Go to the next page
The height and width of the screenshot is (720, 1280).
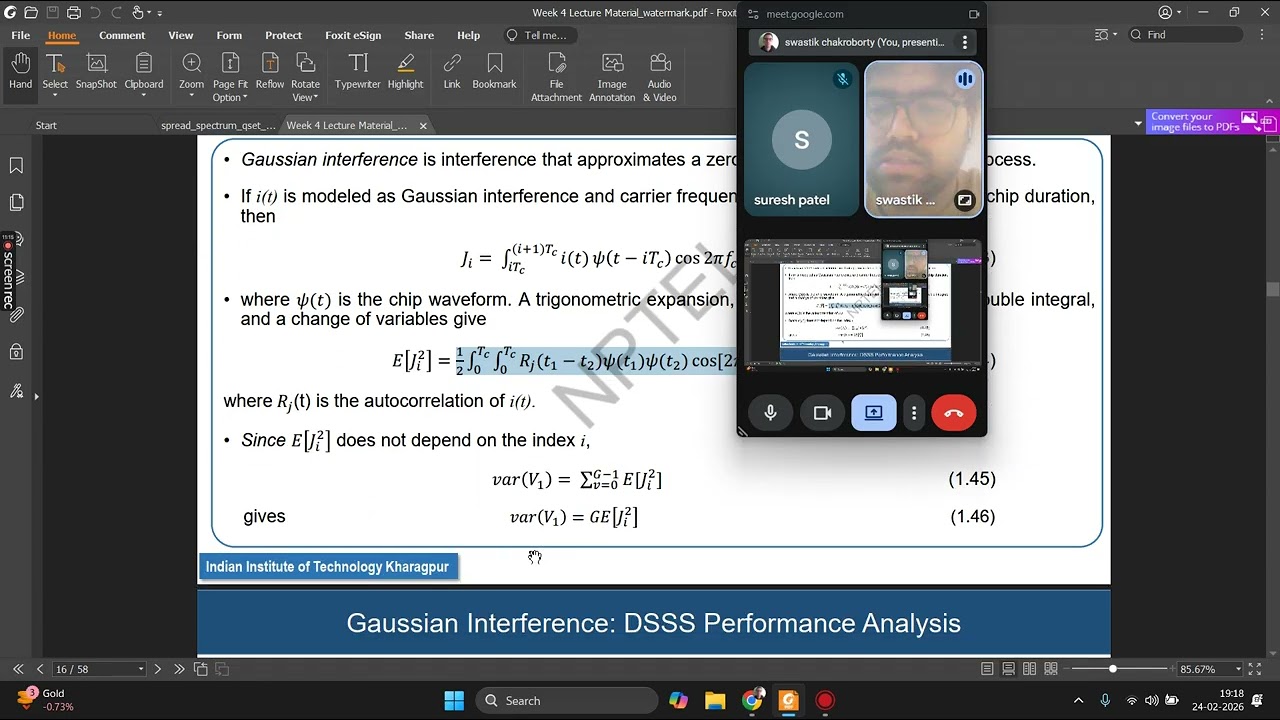[x=157, y=669]
